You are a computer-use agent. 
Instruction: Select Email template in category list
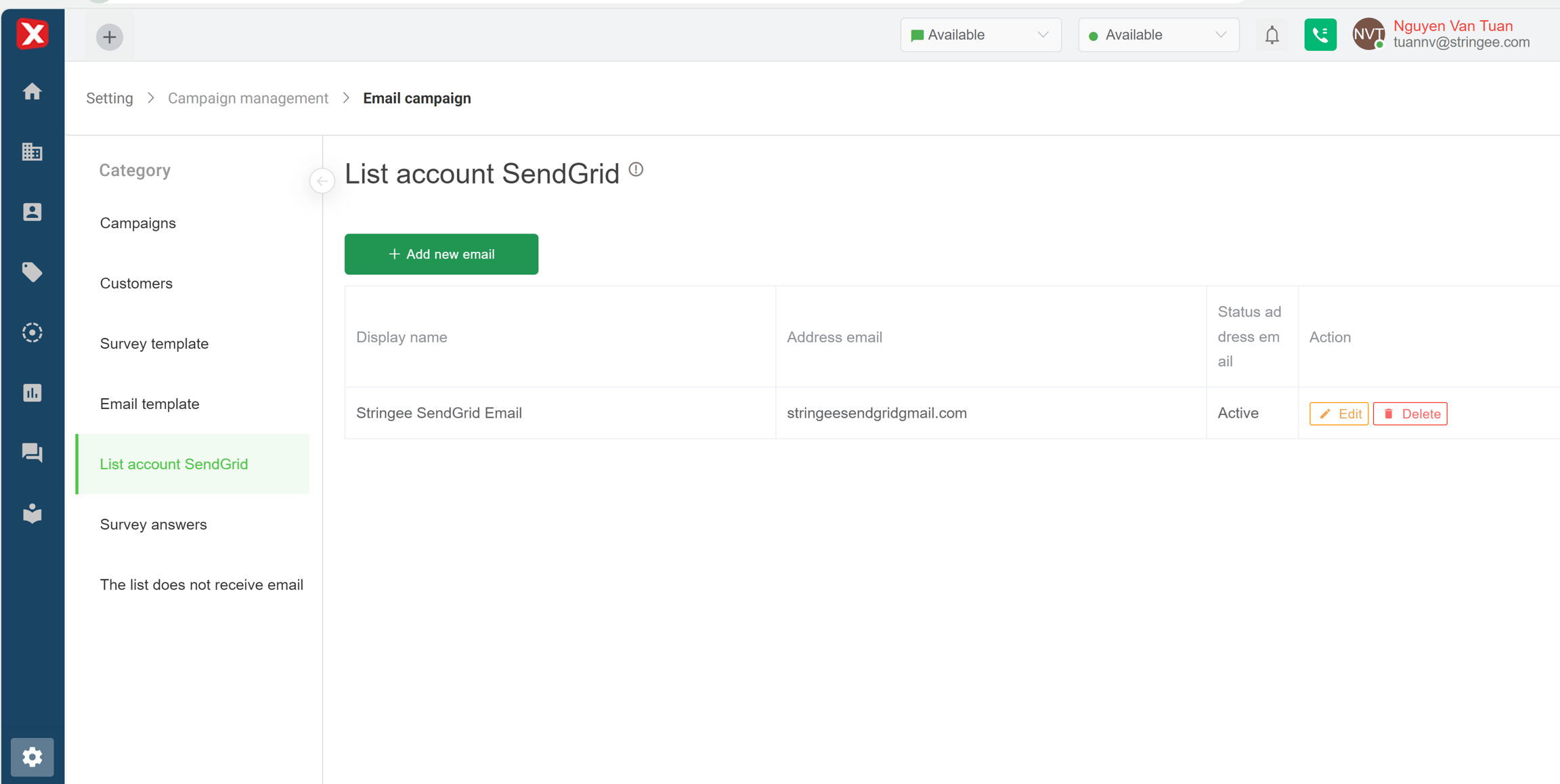[x=150, y=404]
